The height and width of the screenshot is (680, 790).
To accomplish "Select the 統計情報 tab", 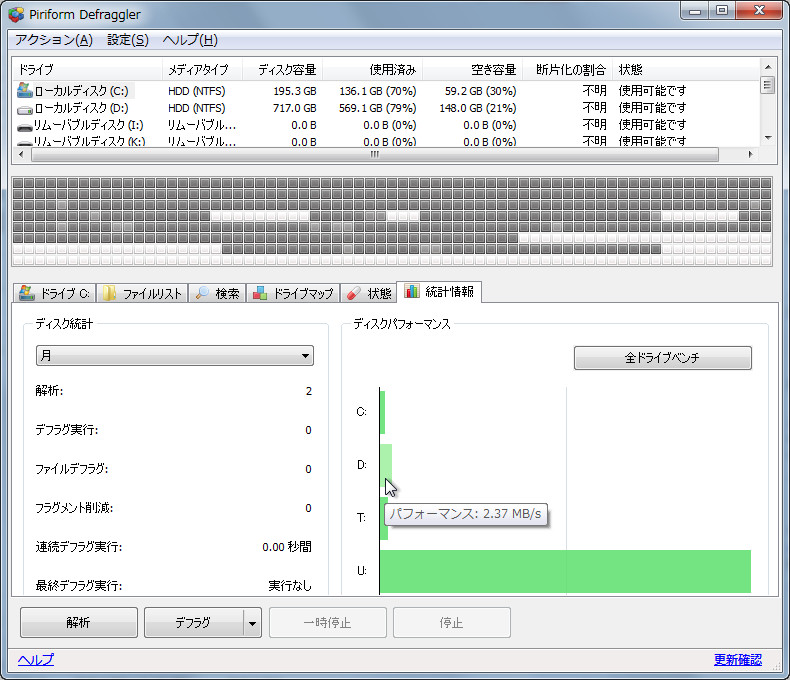I will pos(439,292).
